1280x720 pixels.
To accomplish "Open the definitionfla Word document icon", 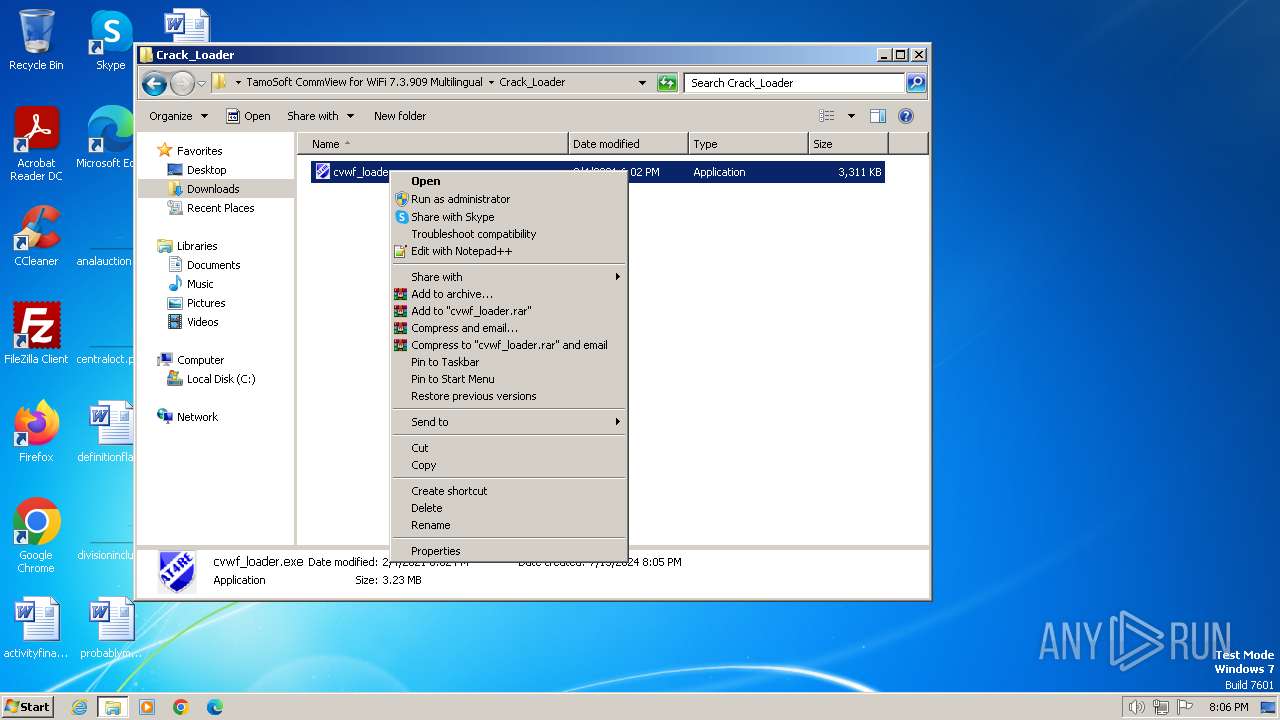I will (110, 432).
